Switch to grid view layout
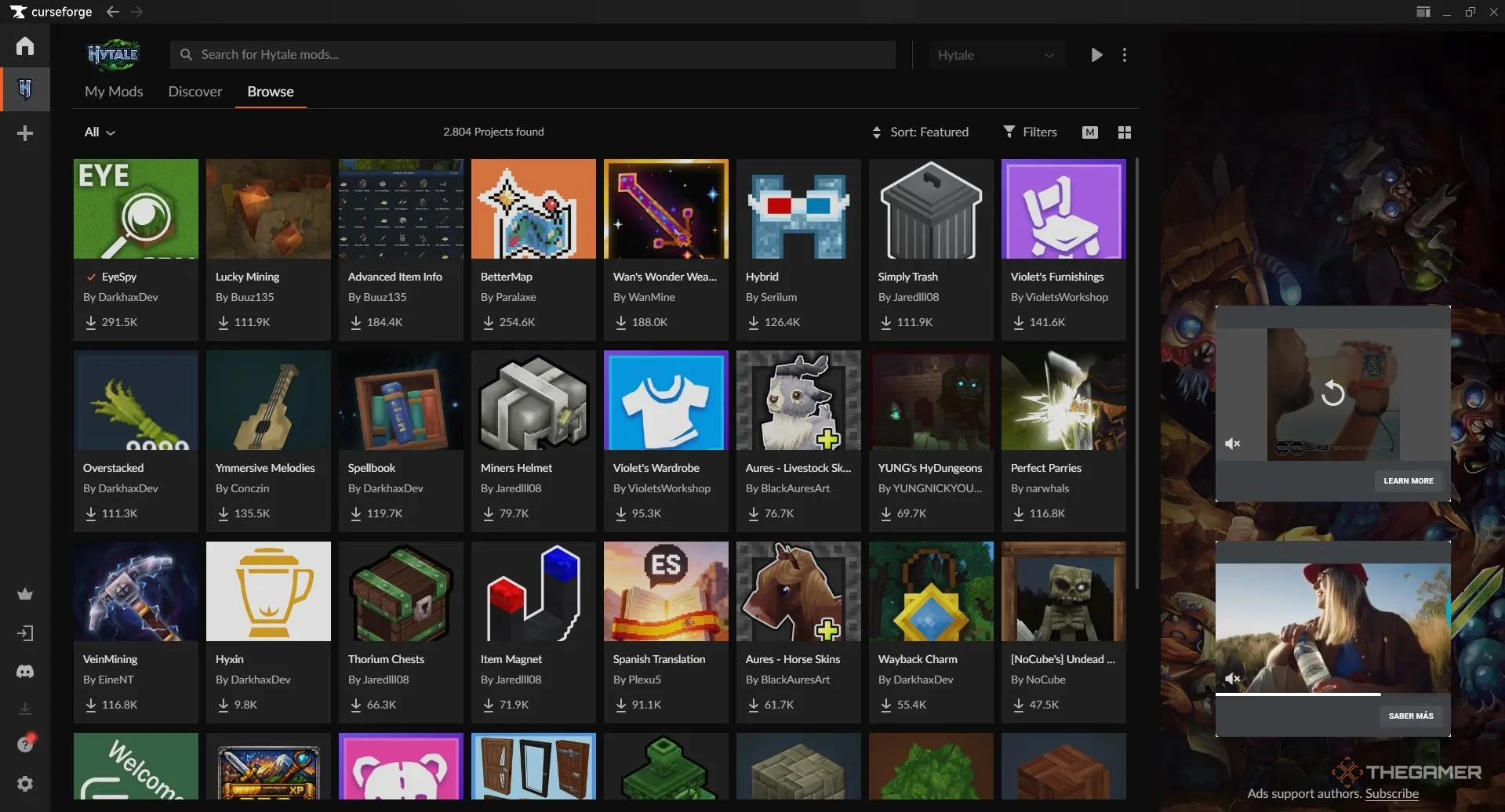 tap(1124, 132)
